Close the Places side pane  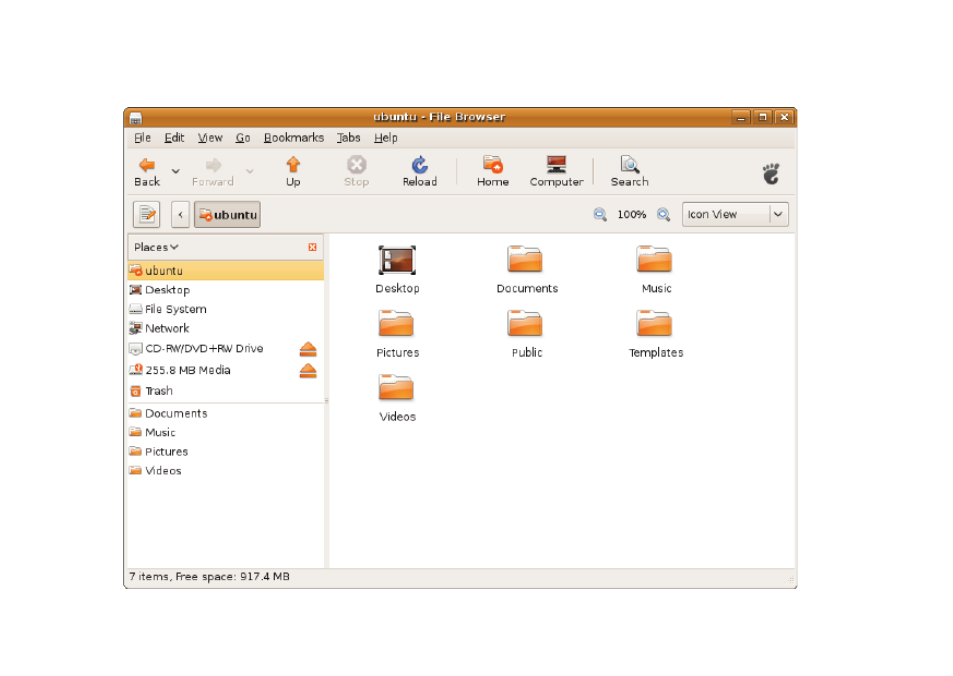(x=312, y=247)
